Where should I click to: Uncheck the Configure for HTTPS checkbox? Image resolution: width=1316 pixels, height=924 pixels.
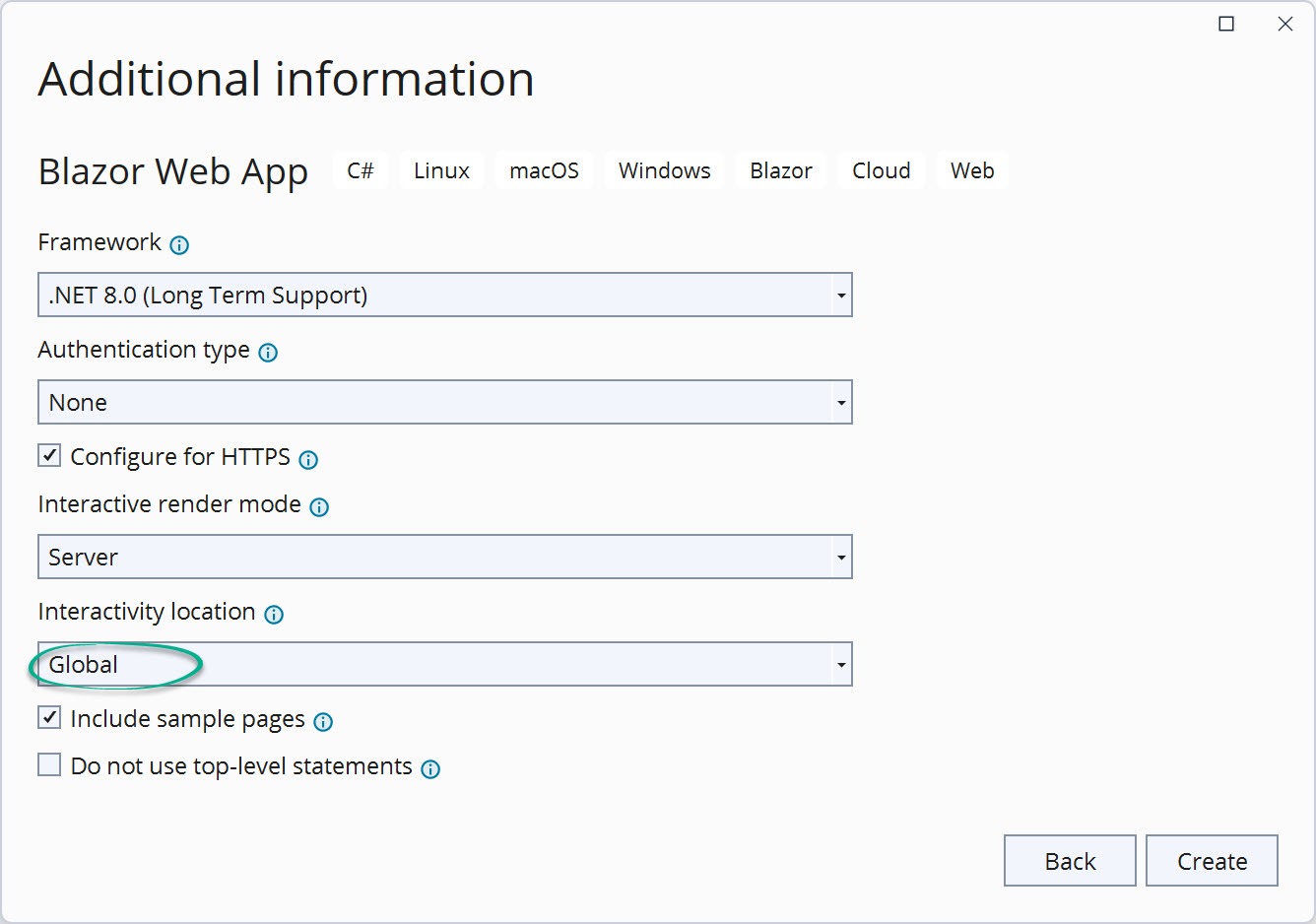[49, 455]
